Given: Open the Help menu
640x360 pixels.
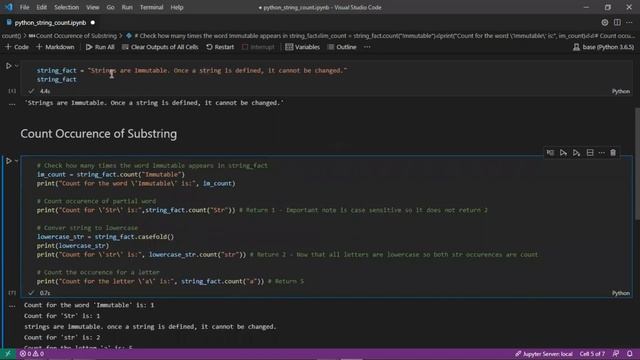Looking at the screenshot, I should click(177, 7).
